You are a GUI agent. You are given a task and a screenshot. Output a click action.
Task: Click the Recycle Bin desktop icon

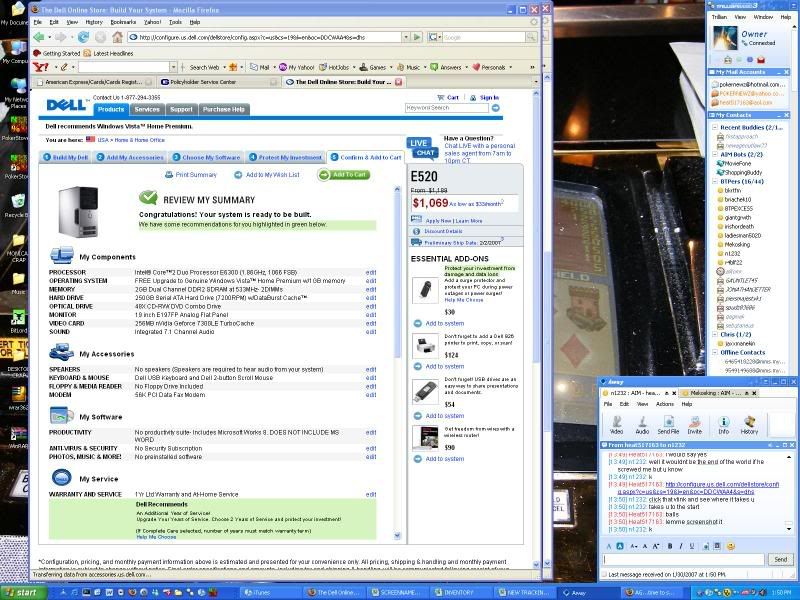pos(18,206)
